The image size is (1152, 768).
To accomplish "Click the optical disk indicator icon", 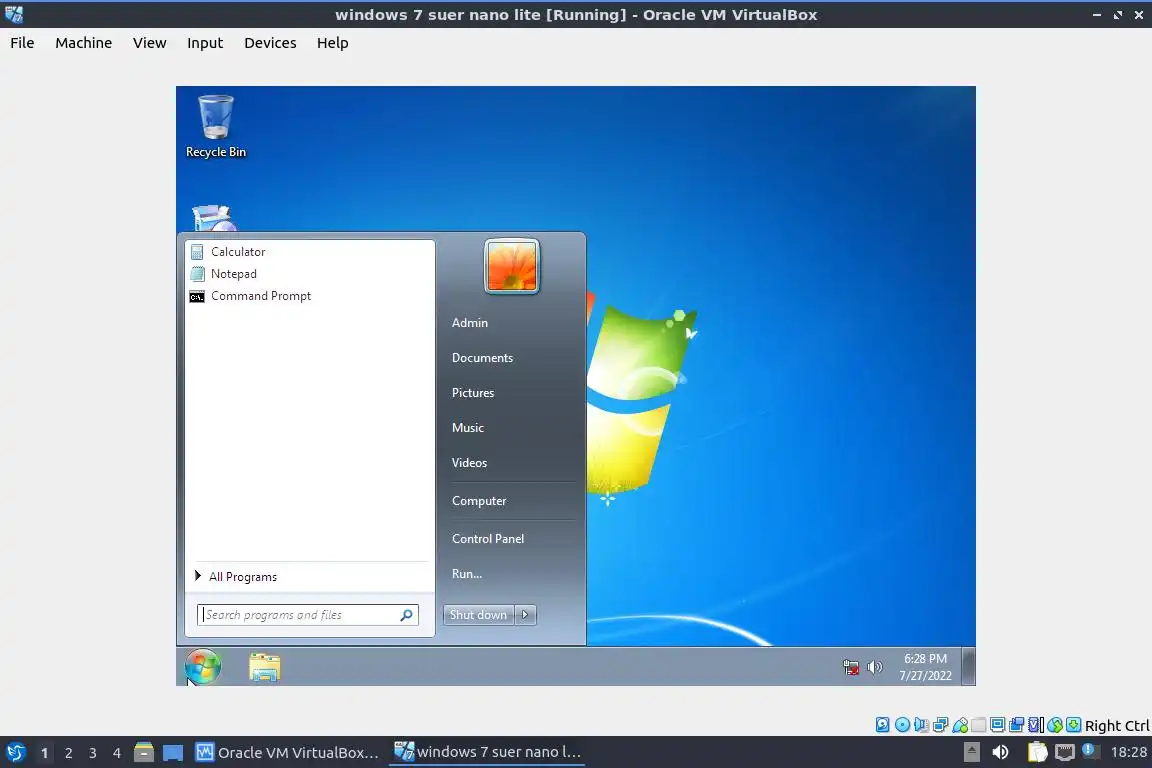I will 902,725.
